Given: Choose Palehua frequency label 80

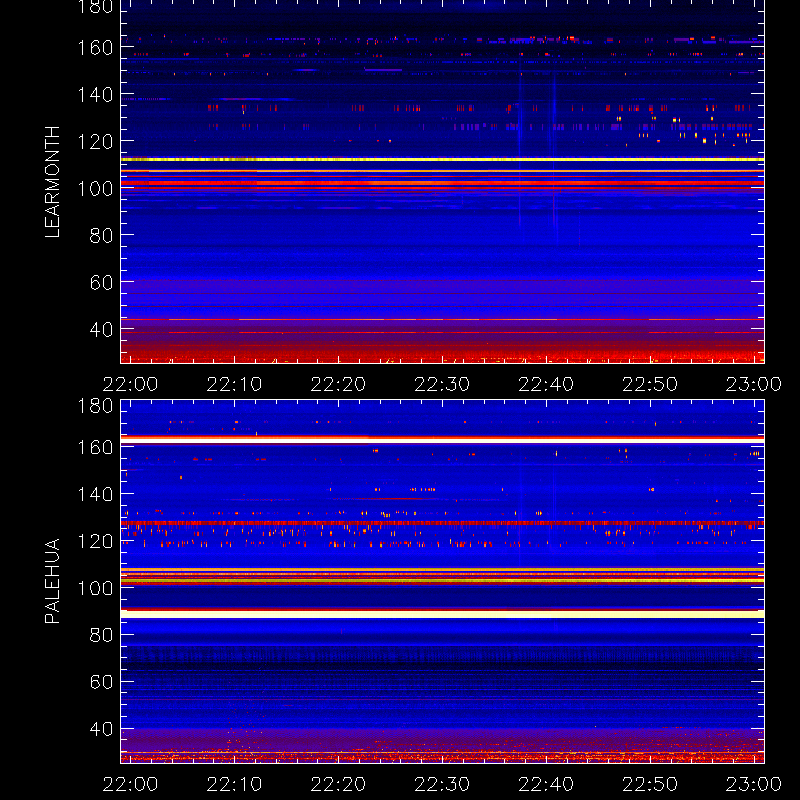Looking at the screenshot, I should 102,635.
